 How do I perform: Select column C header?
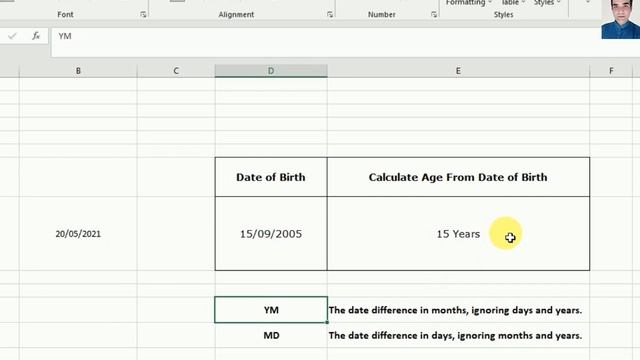[x=176, y=71]
